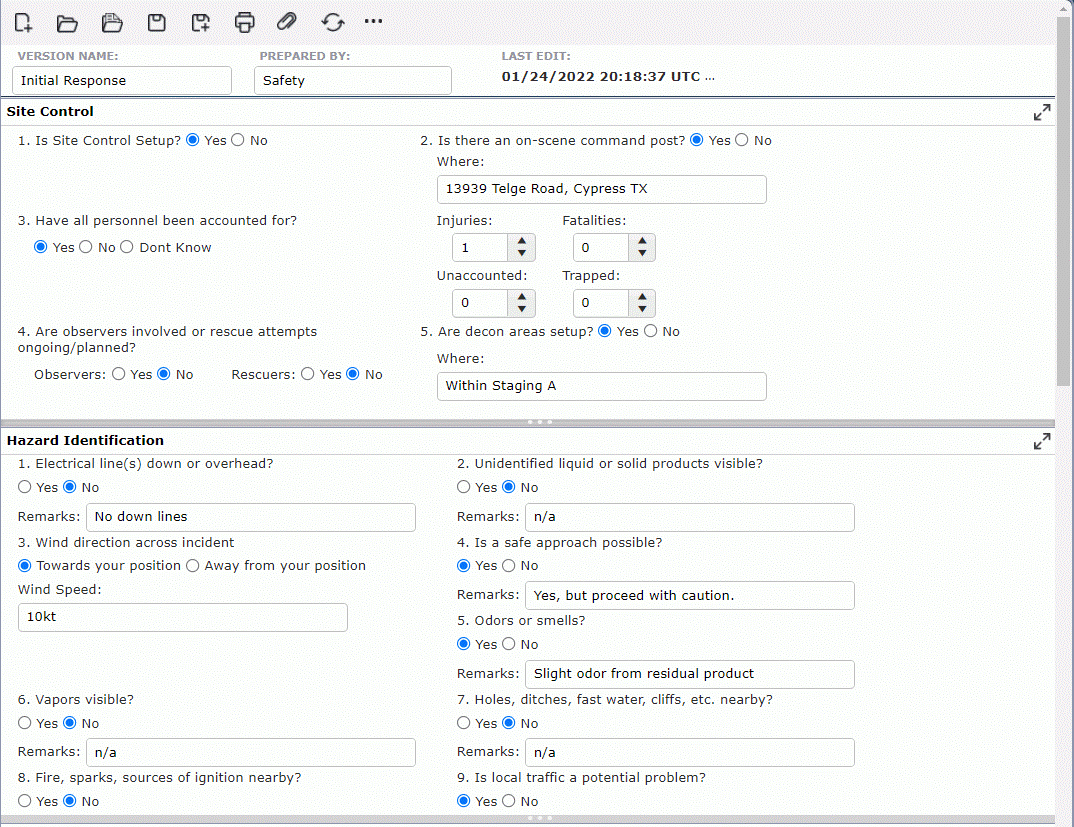
Task: Save the current form
Action: pyautogui.click(x=156, y=22)
